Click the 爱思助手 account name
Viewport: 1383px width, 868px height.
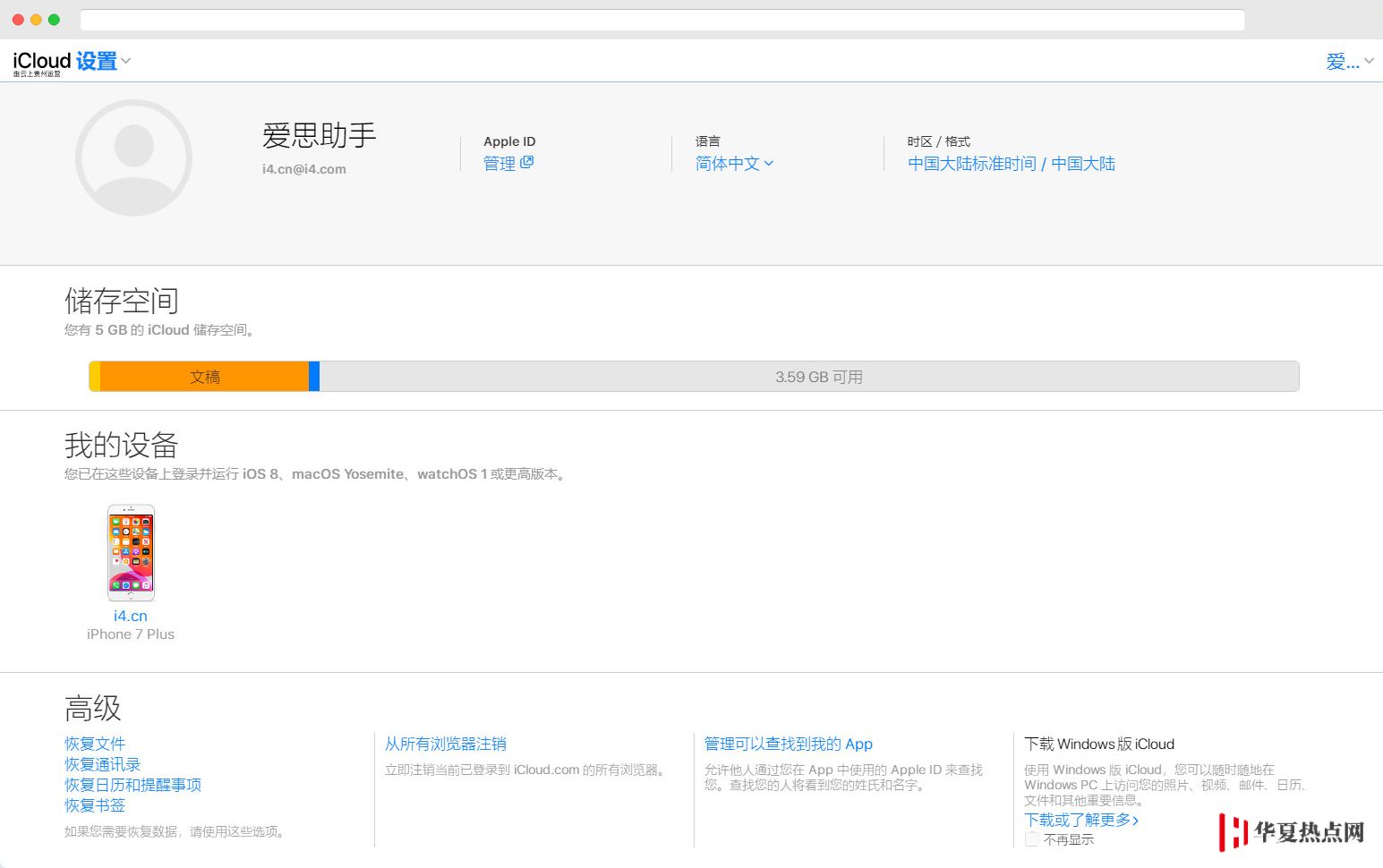pyautogui.click(x=320, y=135)
